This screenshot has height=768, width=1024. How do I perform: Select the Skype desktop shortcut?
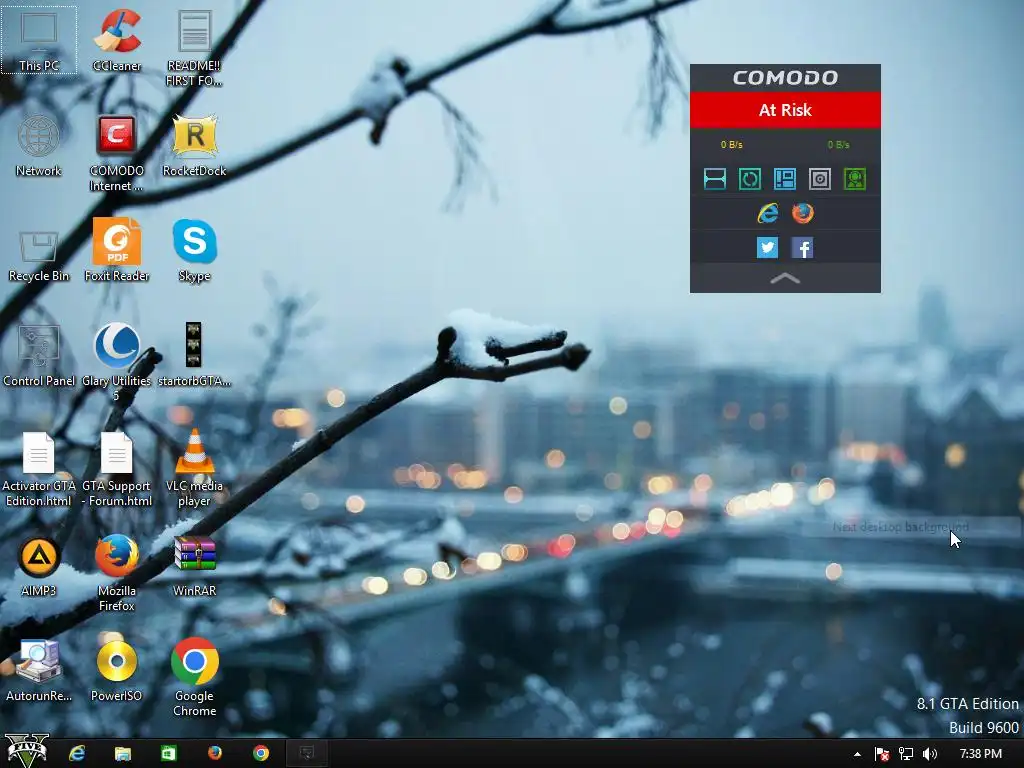coord(194,251)
